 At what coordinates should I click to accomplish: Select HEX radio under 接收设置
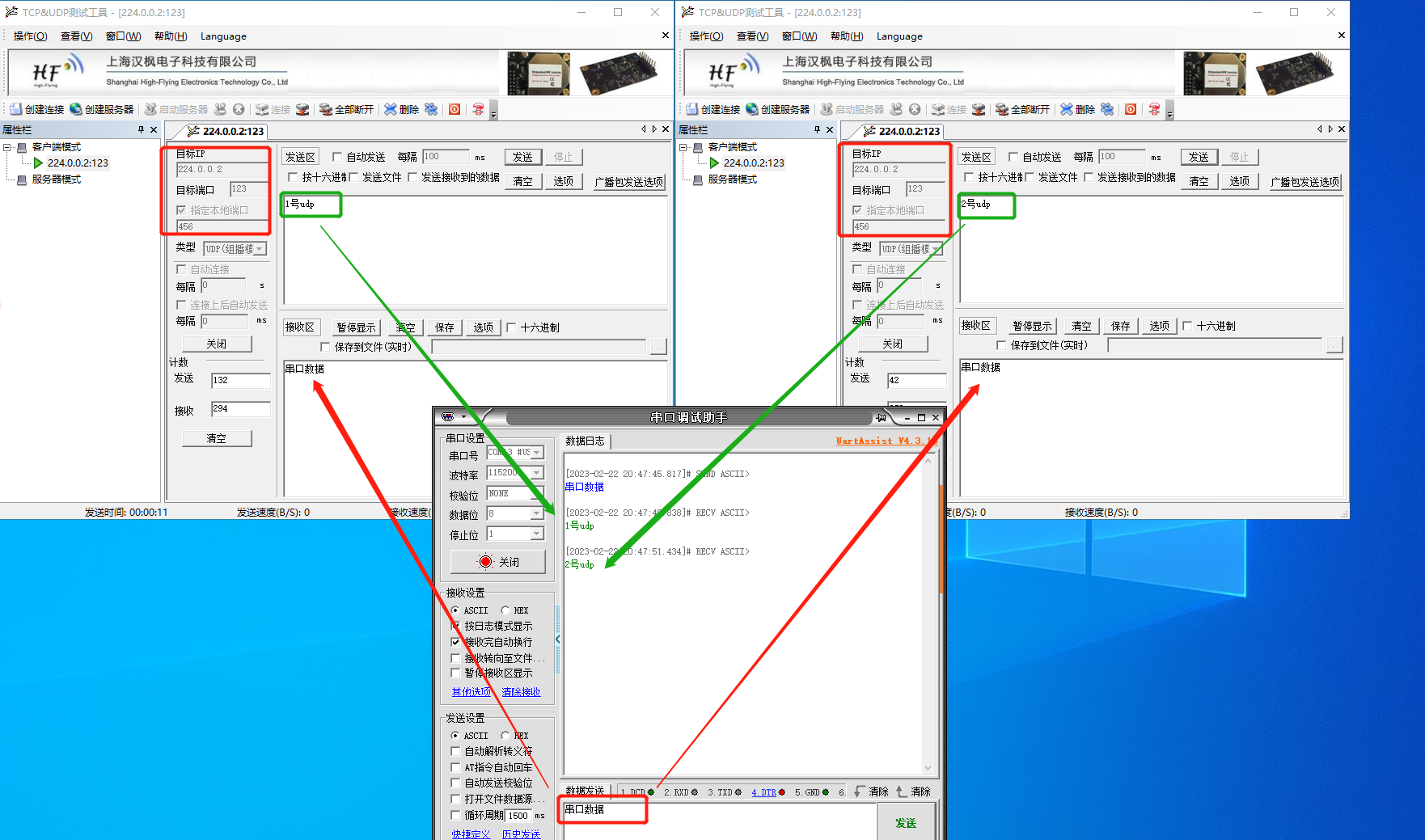(505, 610)
